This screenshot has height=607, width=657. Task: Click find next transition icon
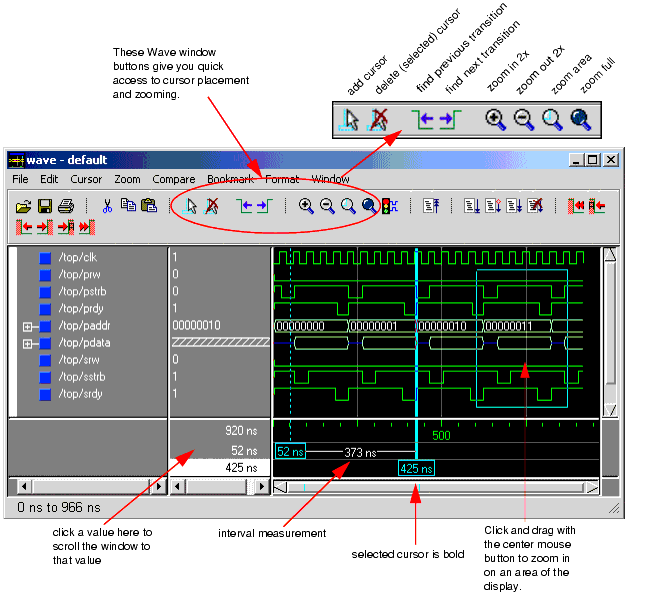pos(263,206)
